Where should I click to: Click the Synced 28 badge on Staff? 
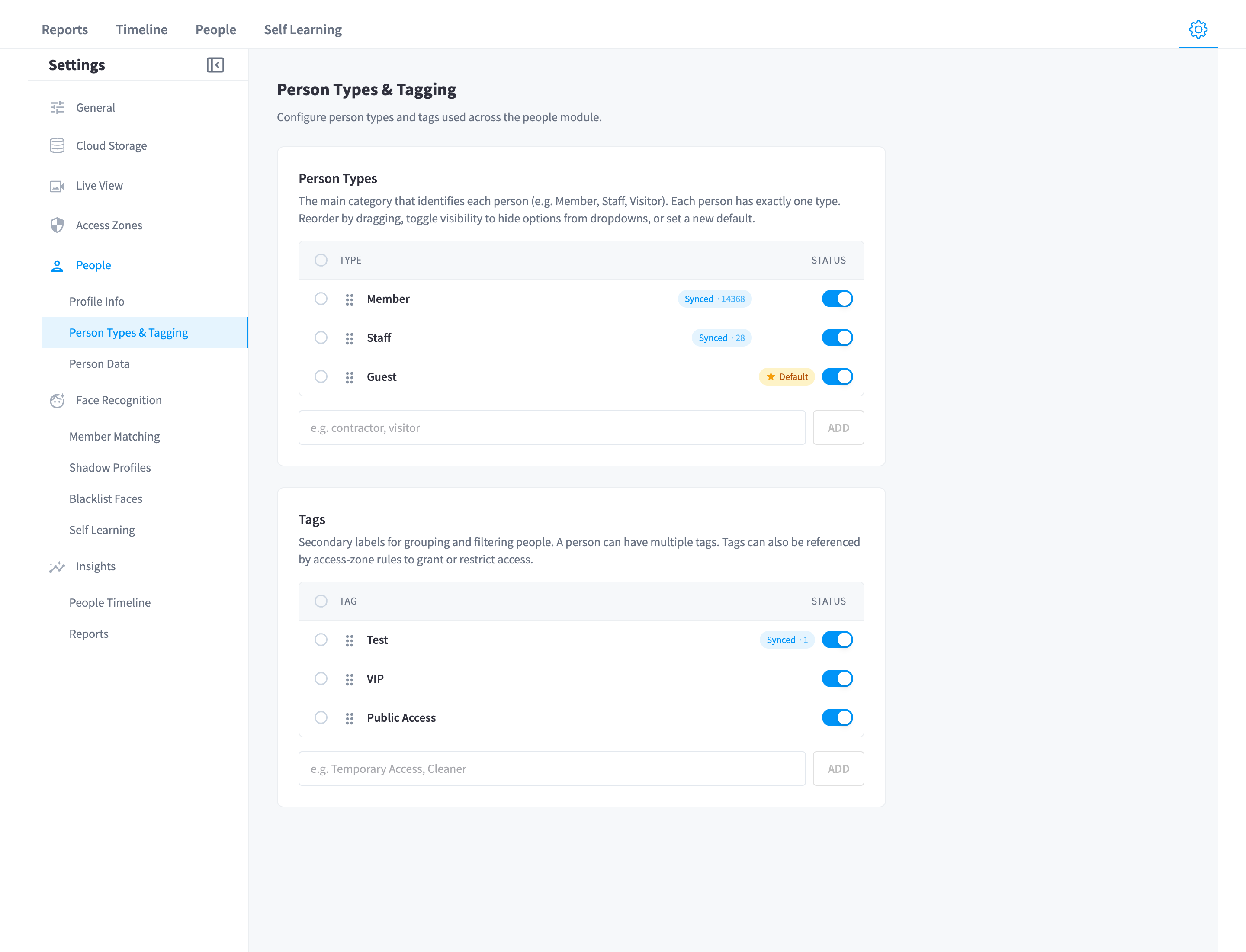pos(721,338)
